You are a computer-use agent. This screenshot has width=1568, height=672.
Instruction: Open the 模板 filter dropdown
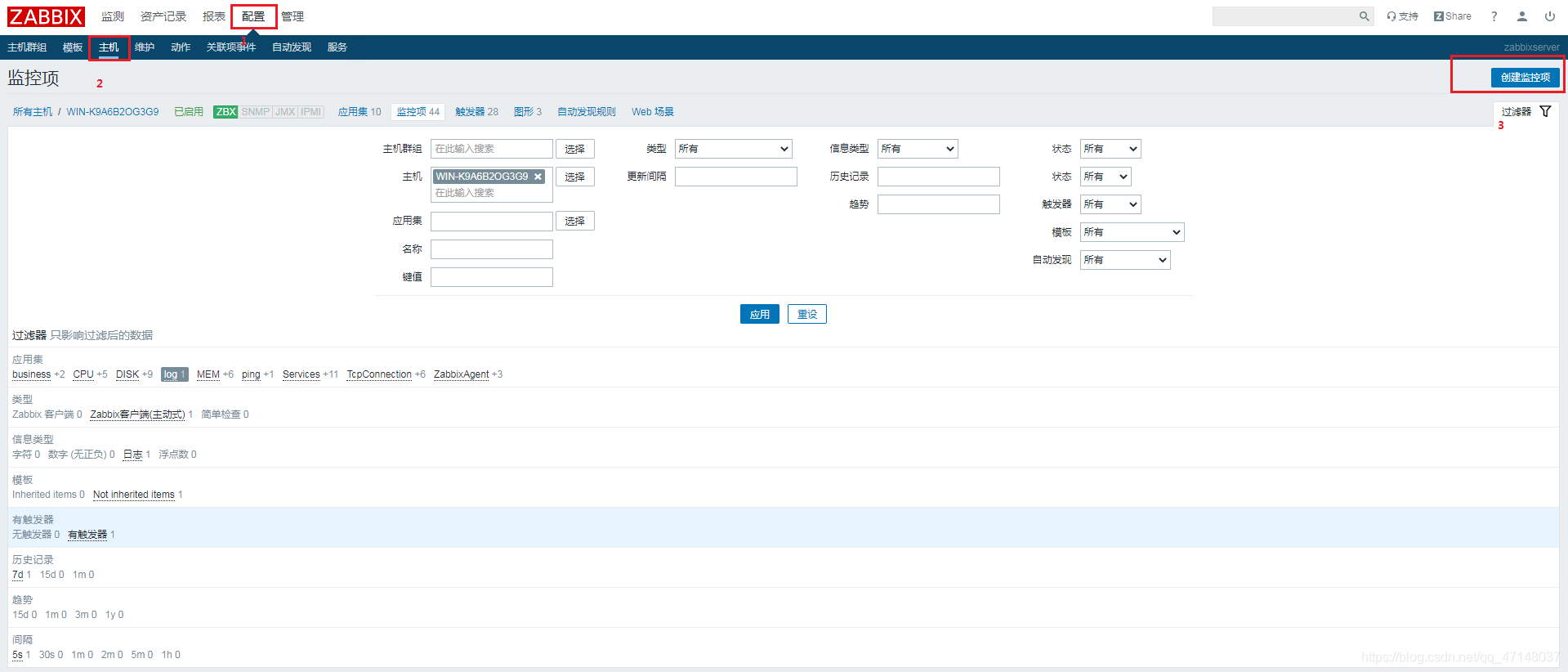(1132, 232)
